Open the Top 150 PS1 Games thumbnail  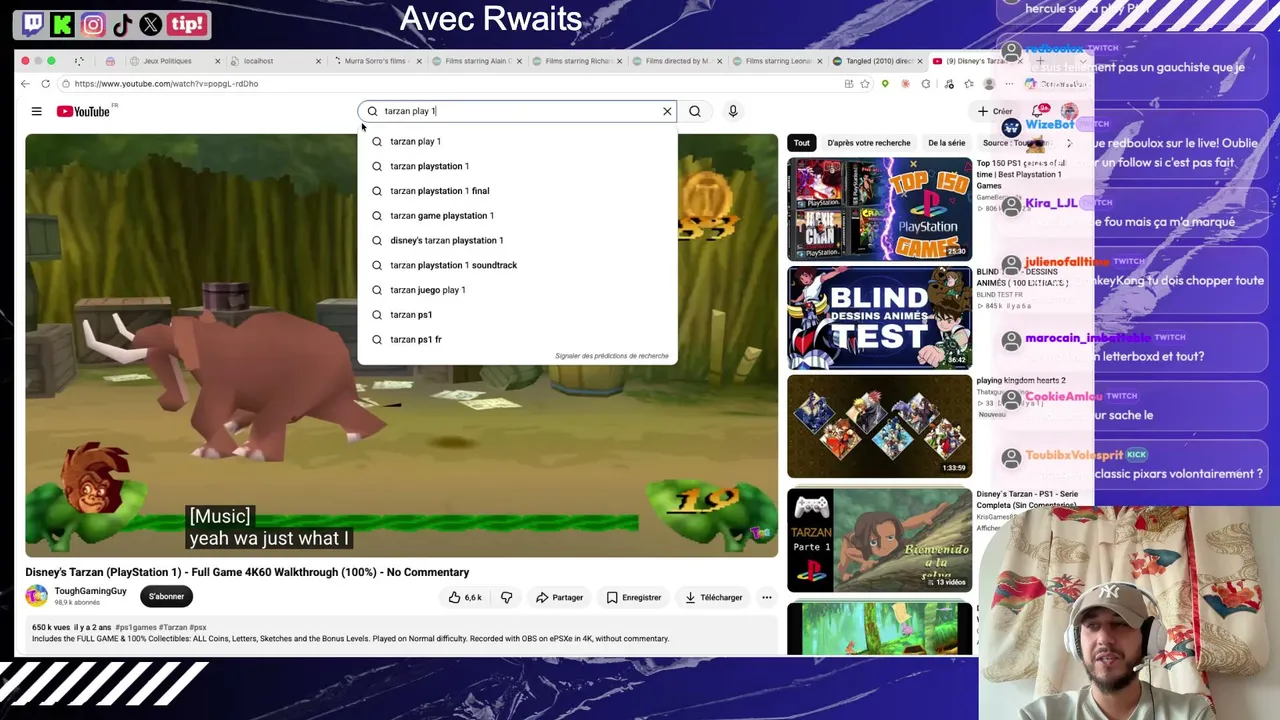(880, 209)
